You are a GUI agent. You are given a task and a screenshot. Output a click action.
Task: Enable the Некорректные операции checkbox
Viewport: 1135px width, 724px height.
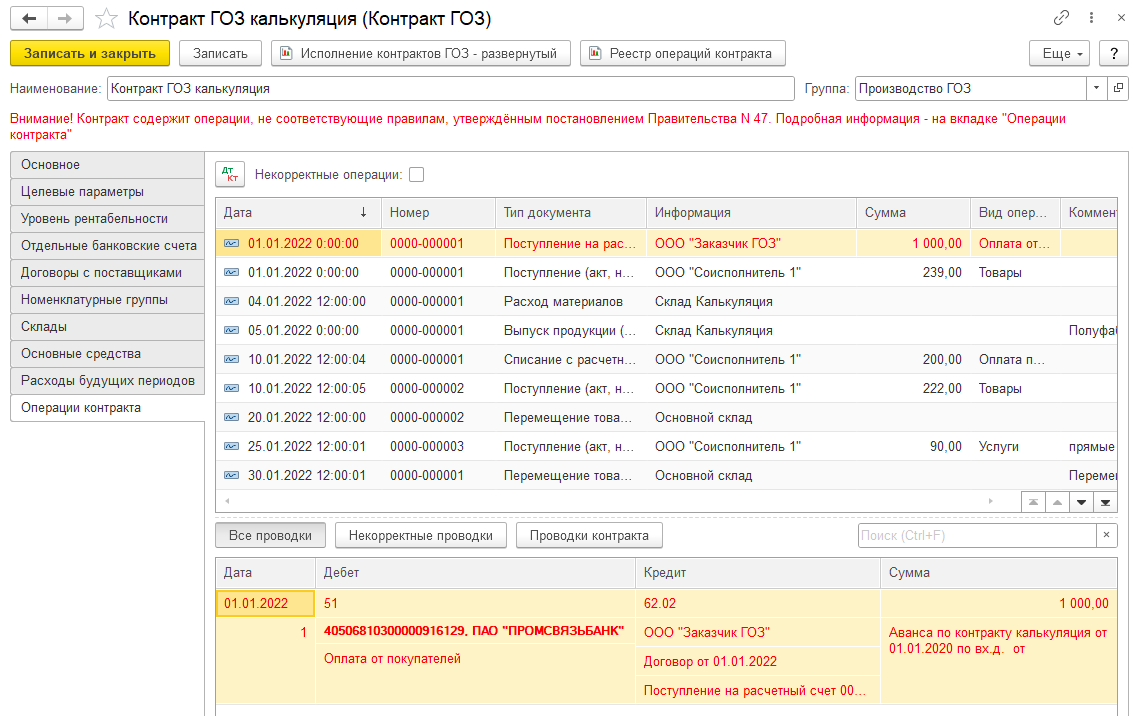[x=417, y=175]
